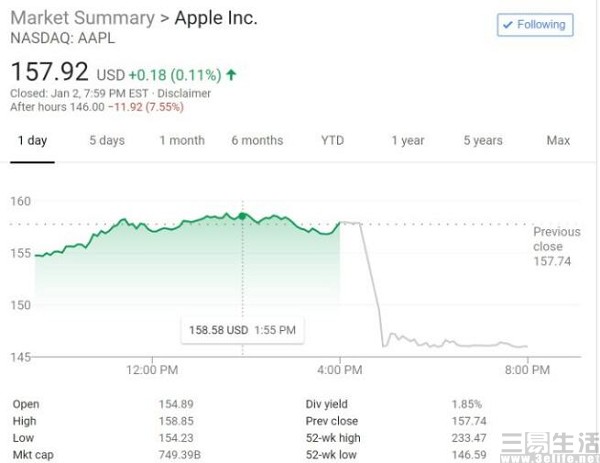Switch to the 1 month range
The image size is (600, 463).
182,141
